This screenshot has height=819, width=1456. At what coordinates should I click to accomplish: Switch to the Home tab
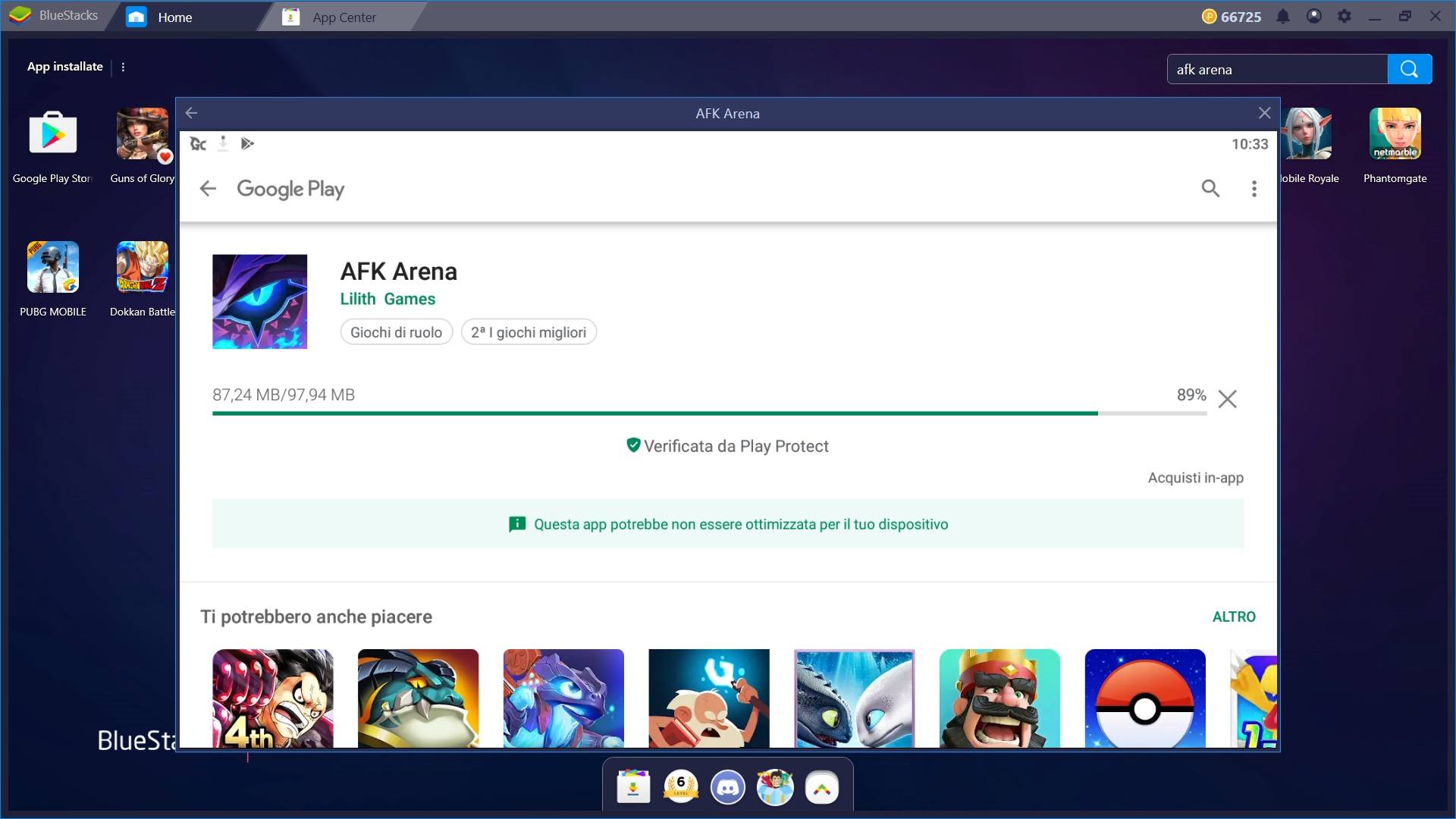click(x=174, y=17)
